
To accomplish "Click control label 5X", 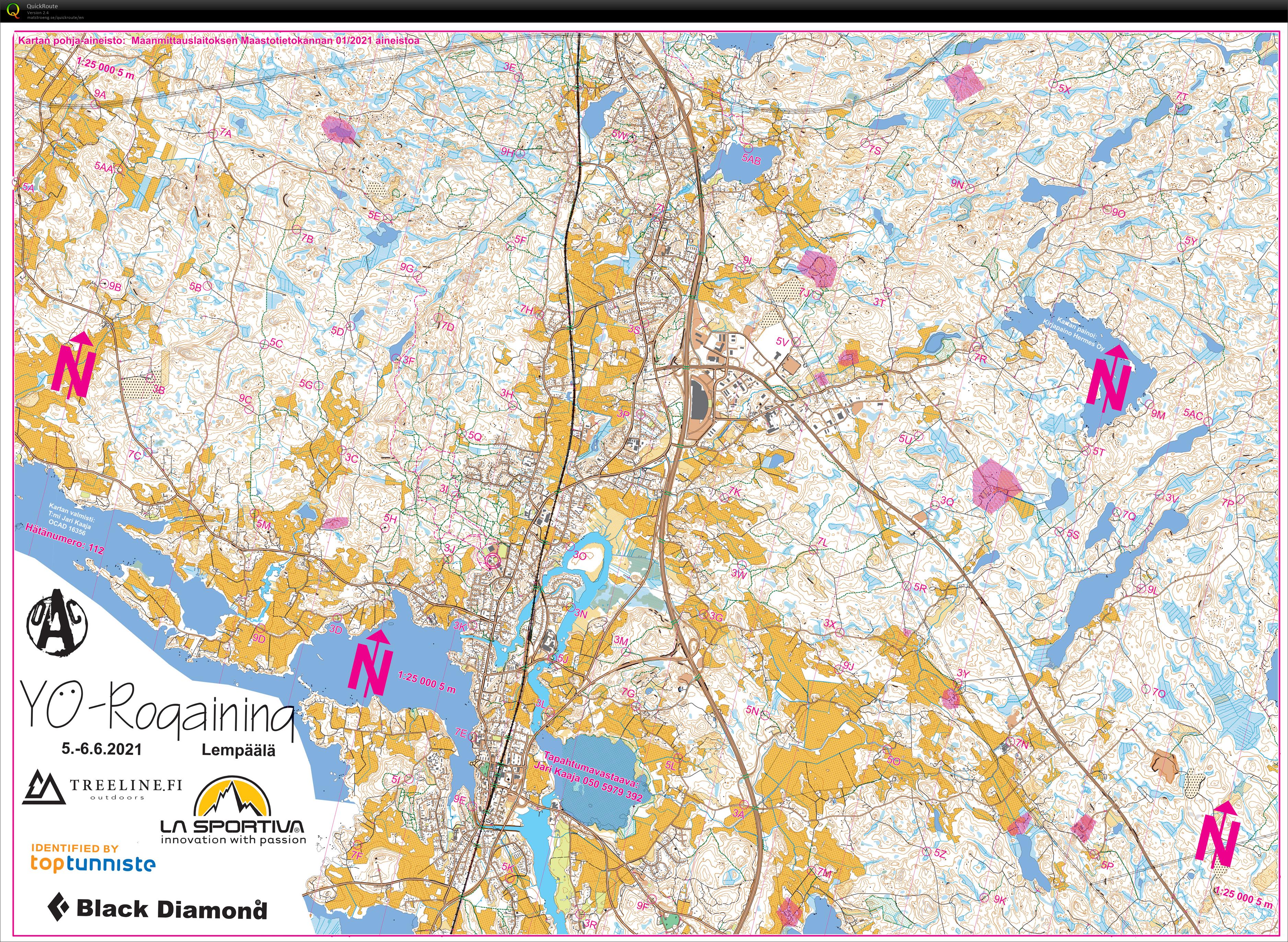I will [x=1065, y=89].
